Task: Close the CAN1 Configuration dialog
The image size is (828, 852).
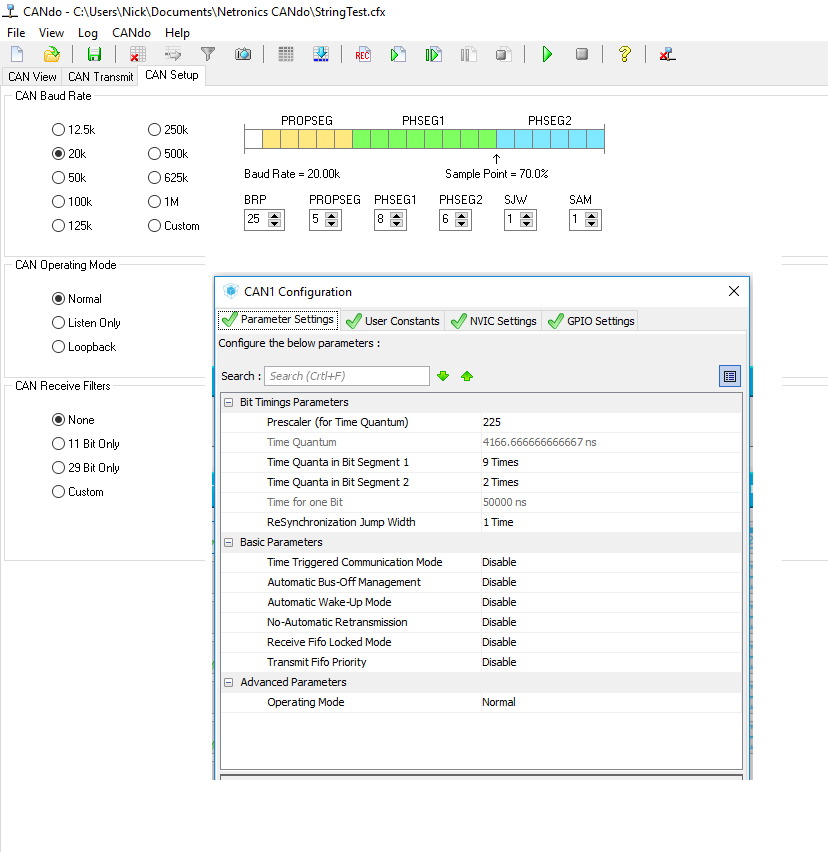Action: click(733, 291)
